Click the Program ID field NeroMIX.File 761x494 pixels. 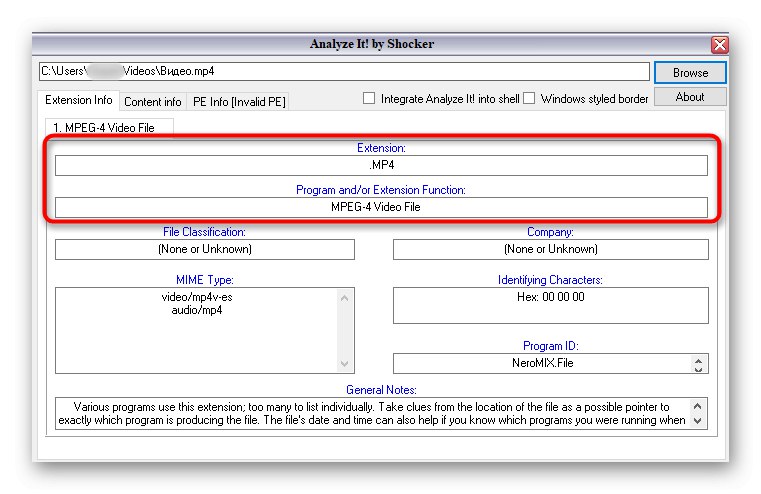pos(551,363)
